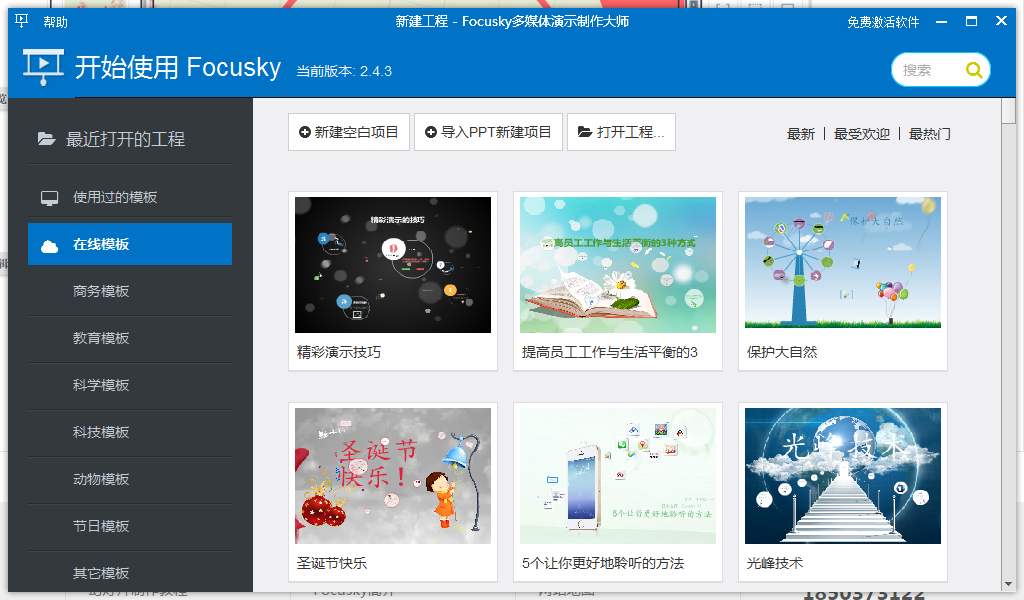Click the Focusky projector logo icon

point(42,68)
